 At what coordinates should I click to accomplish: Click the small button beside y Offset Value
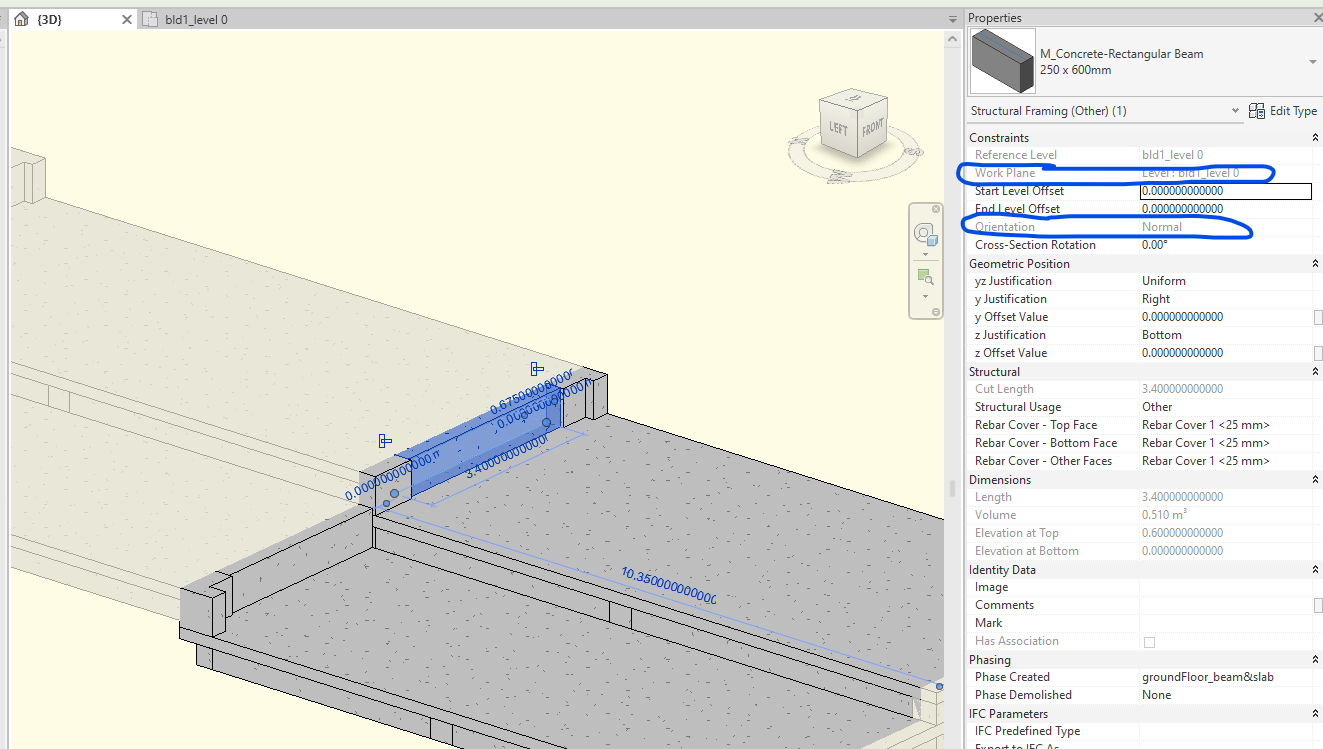coord(1318,317)
